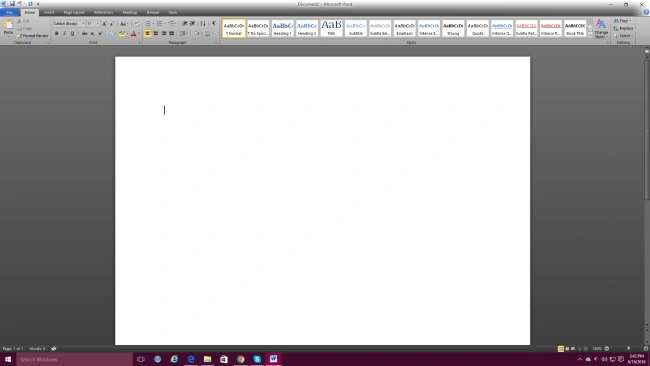
Task: Undo last action in Quick Access Toolbar
Action: coord(19,4)
